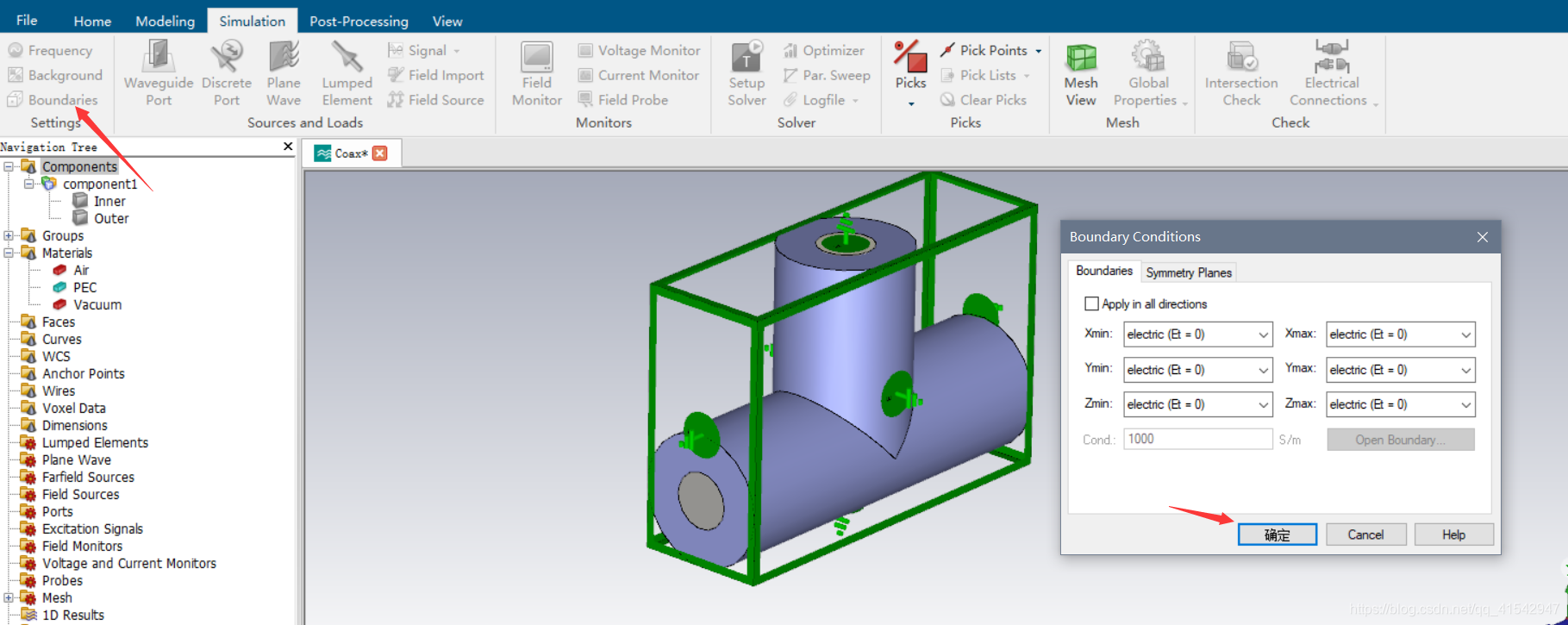1568x625 pixels.
Task: Select the Inner solid in tree
Action: pyautogui.click(x=109, y=201)
